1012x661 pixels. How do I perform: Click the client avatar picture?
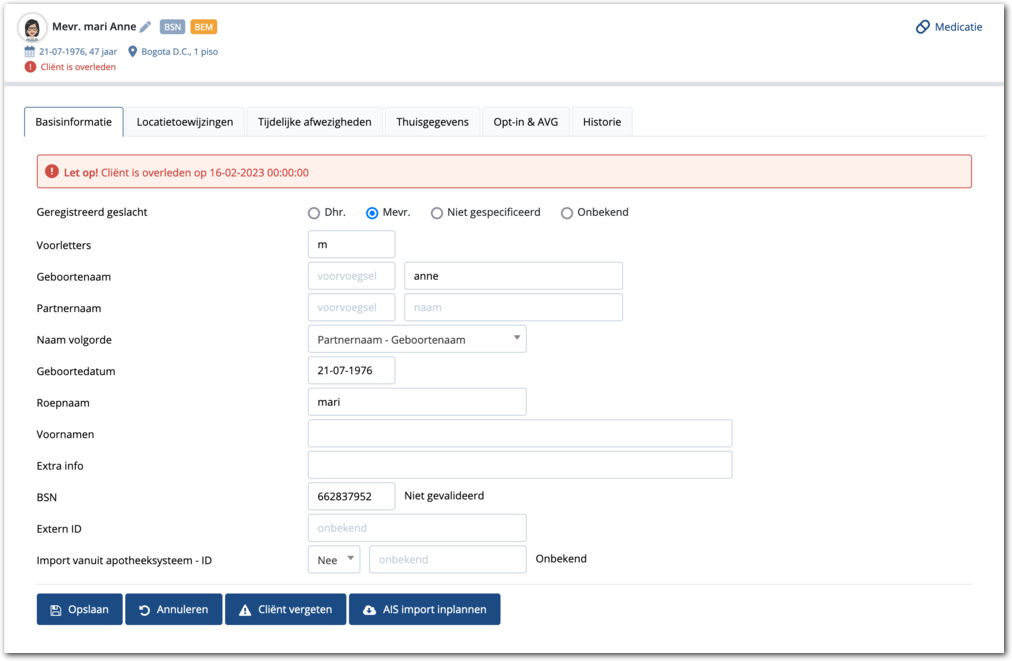(x=33, y=28)
